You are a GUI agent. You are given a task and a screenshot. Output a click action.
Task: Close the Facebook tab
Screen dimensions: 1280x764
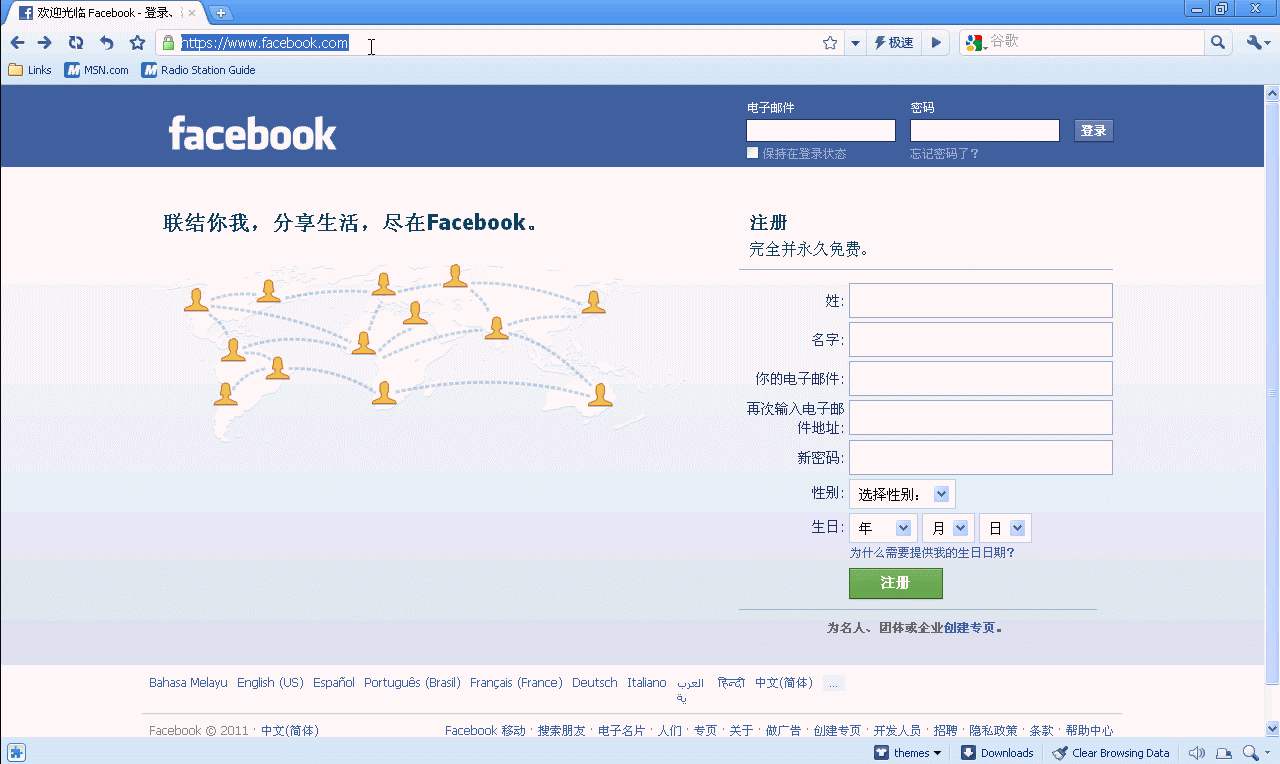coord(192,13)
